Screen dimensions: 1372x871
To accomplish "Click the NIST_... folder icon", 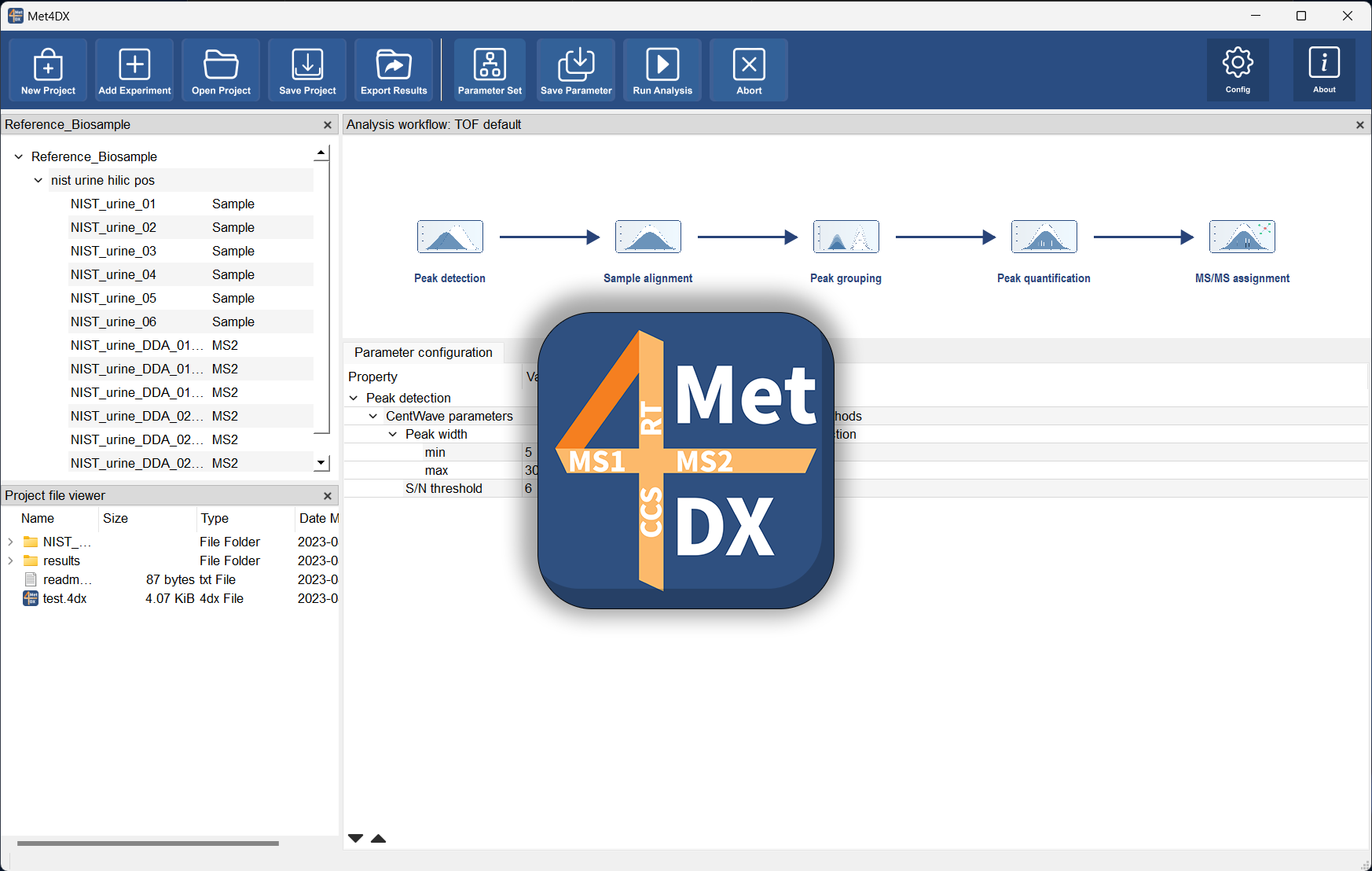I will 31,542.
